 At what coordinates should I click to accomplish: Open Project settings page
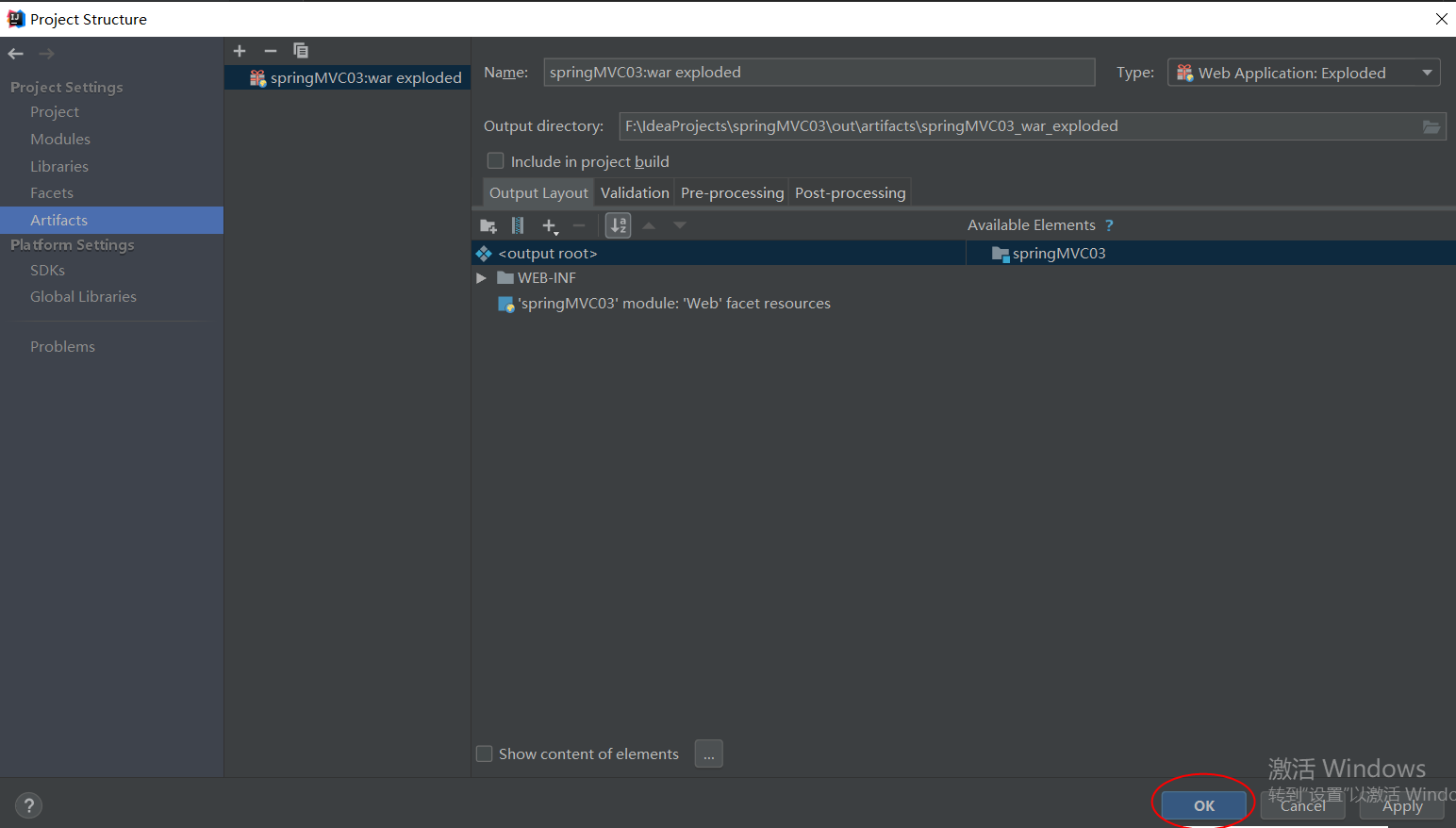tap(55, 112)
